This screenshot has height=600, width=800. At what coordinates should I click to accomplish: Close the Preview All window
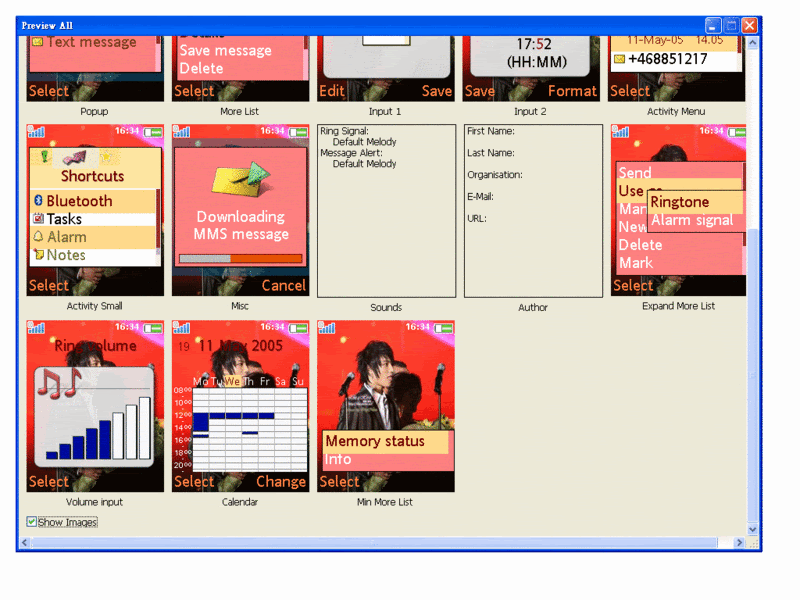(x=749, y=25)
